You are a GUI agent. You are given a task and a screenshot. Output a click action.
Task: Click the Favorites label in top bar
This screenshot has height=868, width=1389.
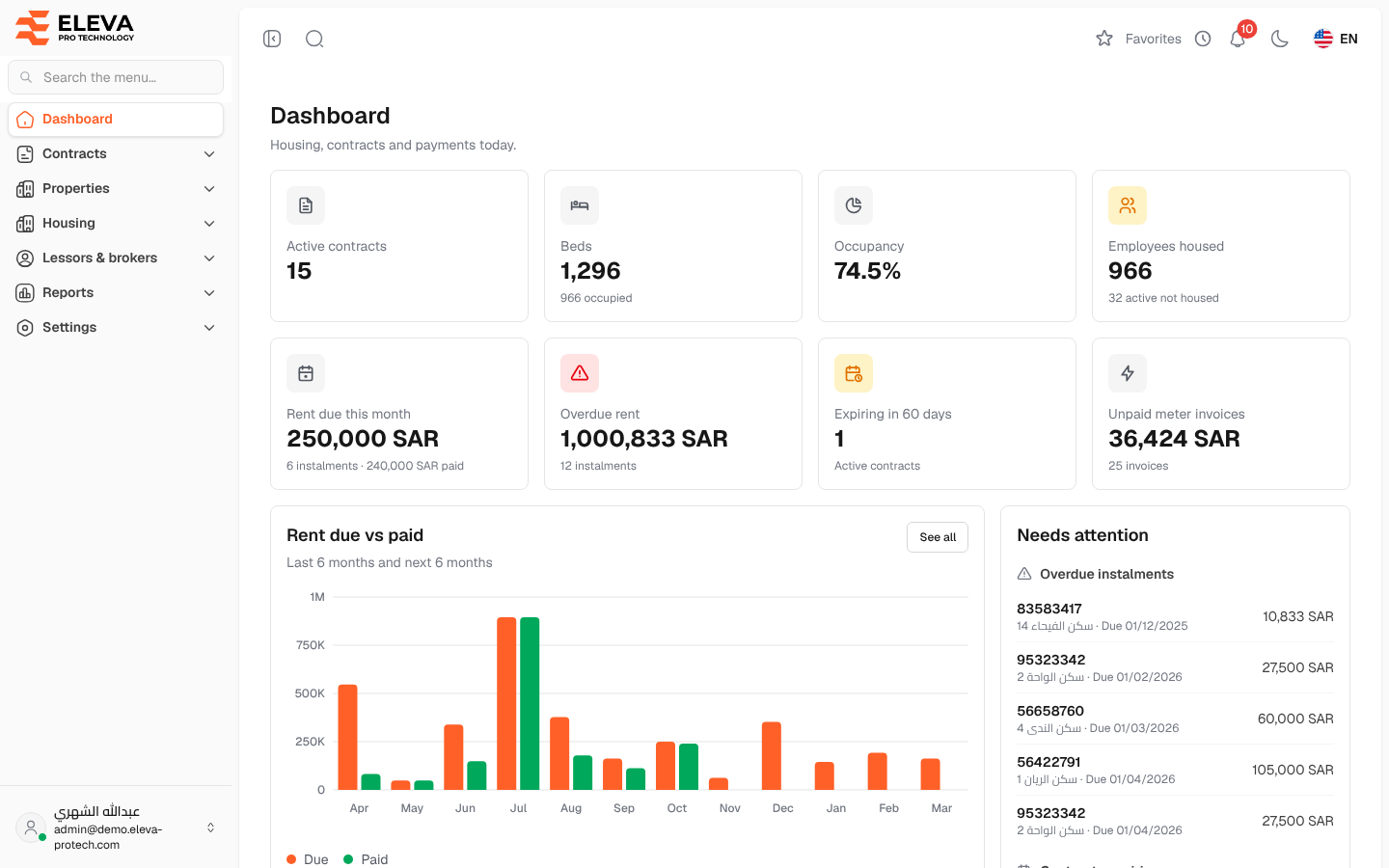[x=1153, y=39]
